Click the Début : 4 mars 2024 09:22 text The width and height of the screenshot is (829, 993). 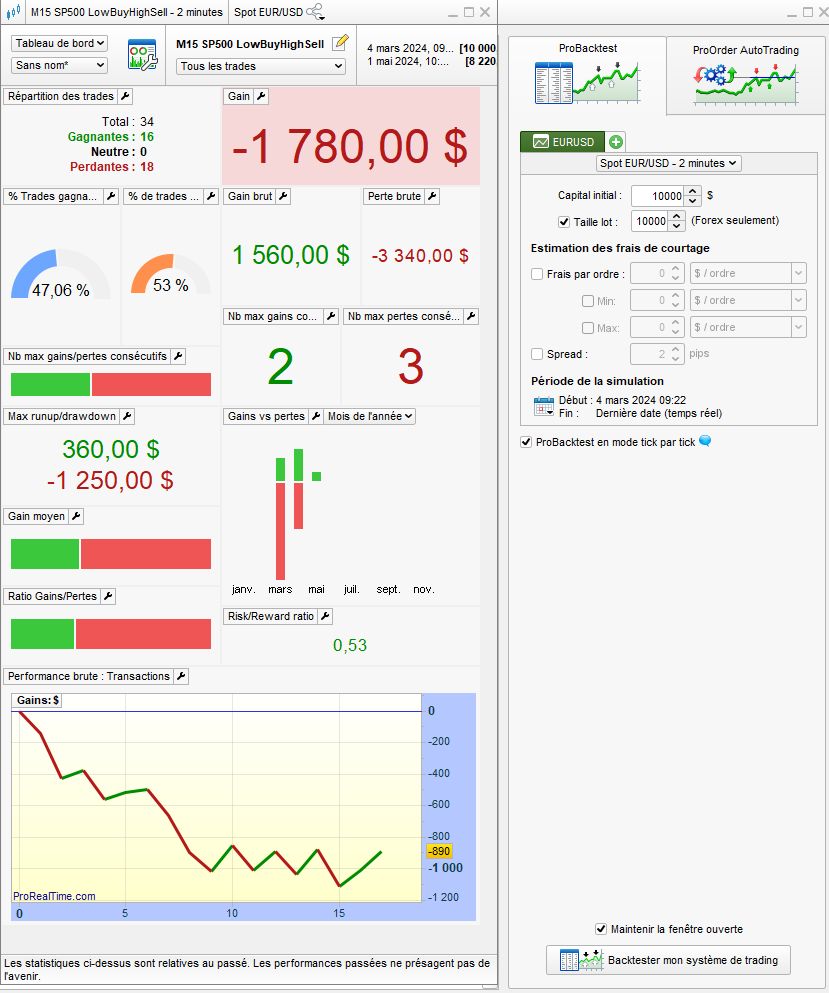click(622, 400)
